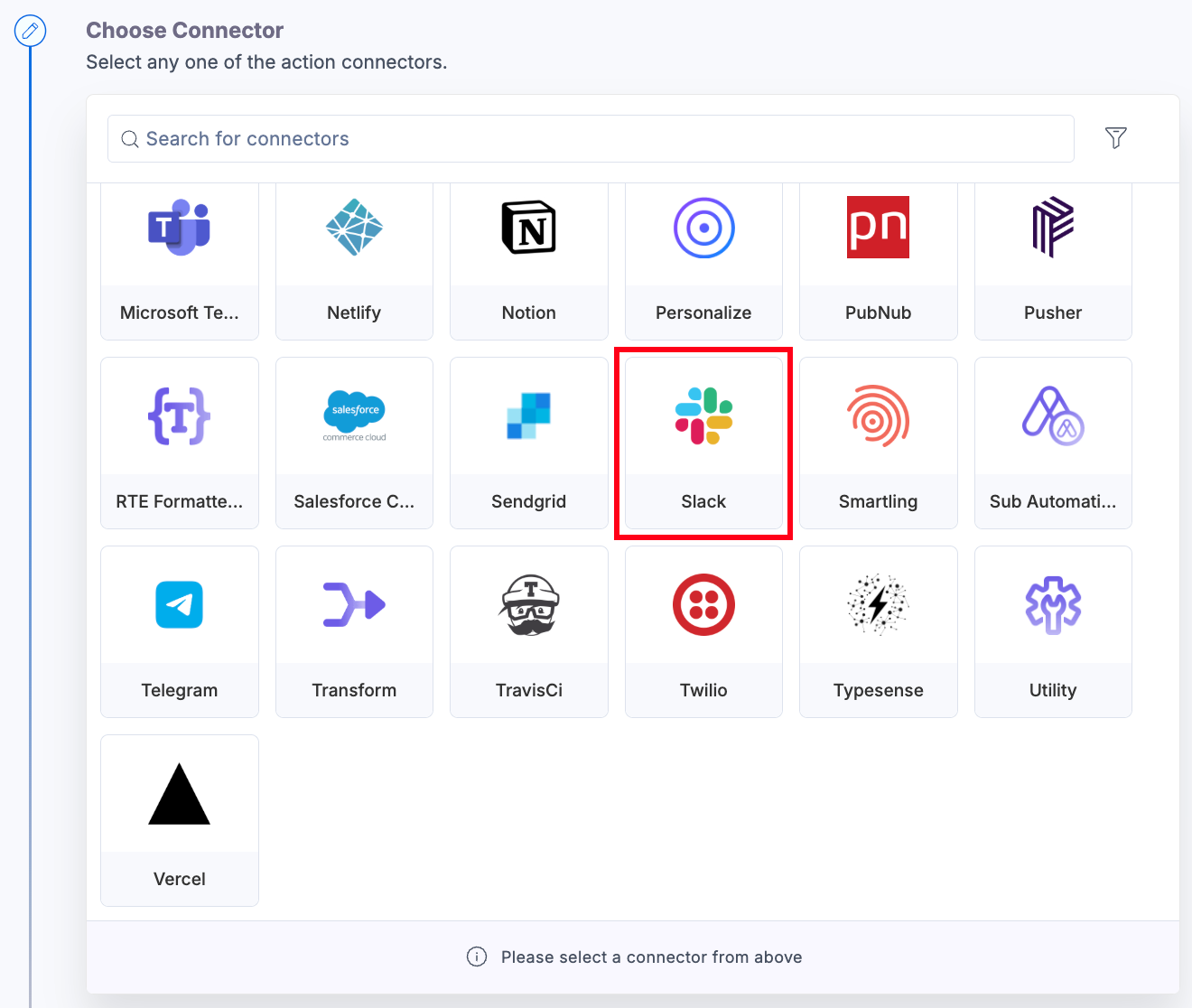Choose the Netlify connector icon
Image resolution: width=1192 pixels, height=1008 pixels.
(x=354, y=227)
